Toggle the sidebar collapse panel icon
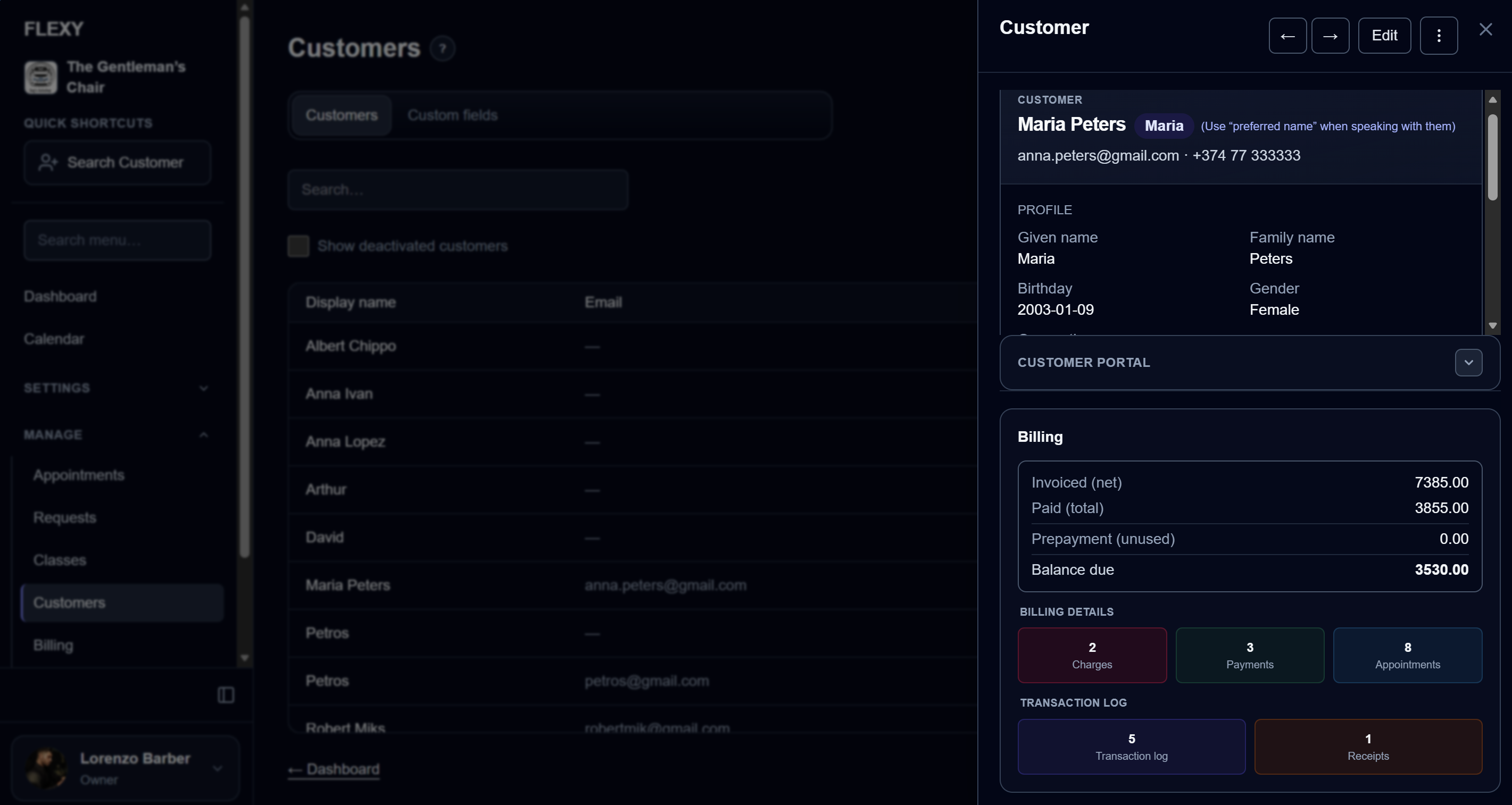Screen dimensions: 1512x805 click(226, 695)
